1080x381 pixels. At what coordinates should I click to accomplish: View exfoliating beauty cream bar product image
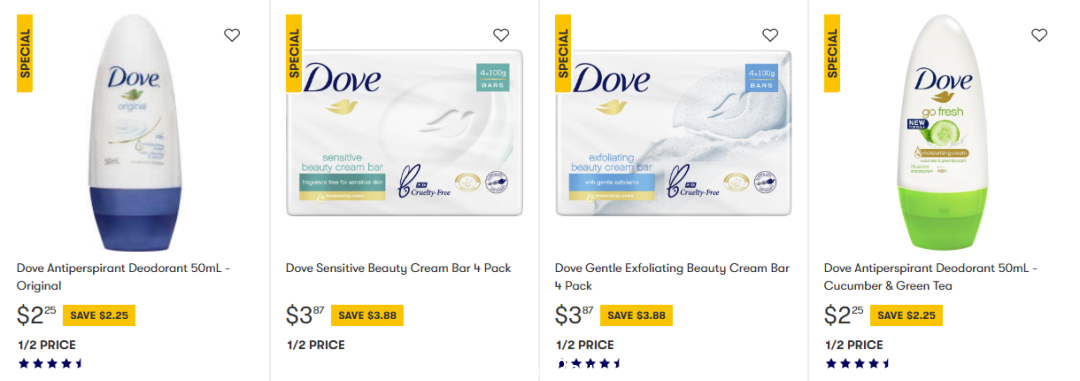click(x=673, y=134)
